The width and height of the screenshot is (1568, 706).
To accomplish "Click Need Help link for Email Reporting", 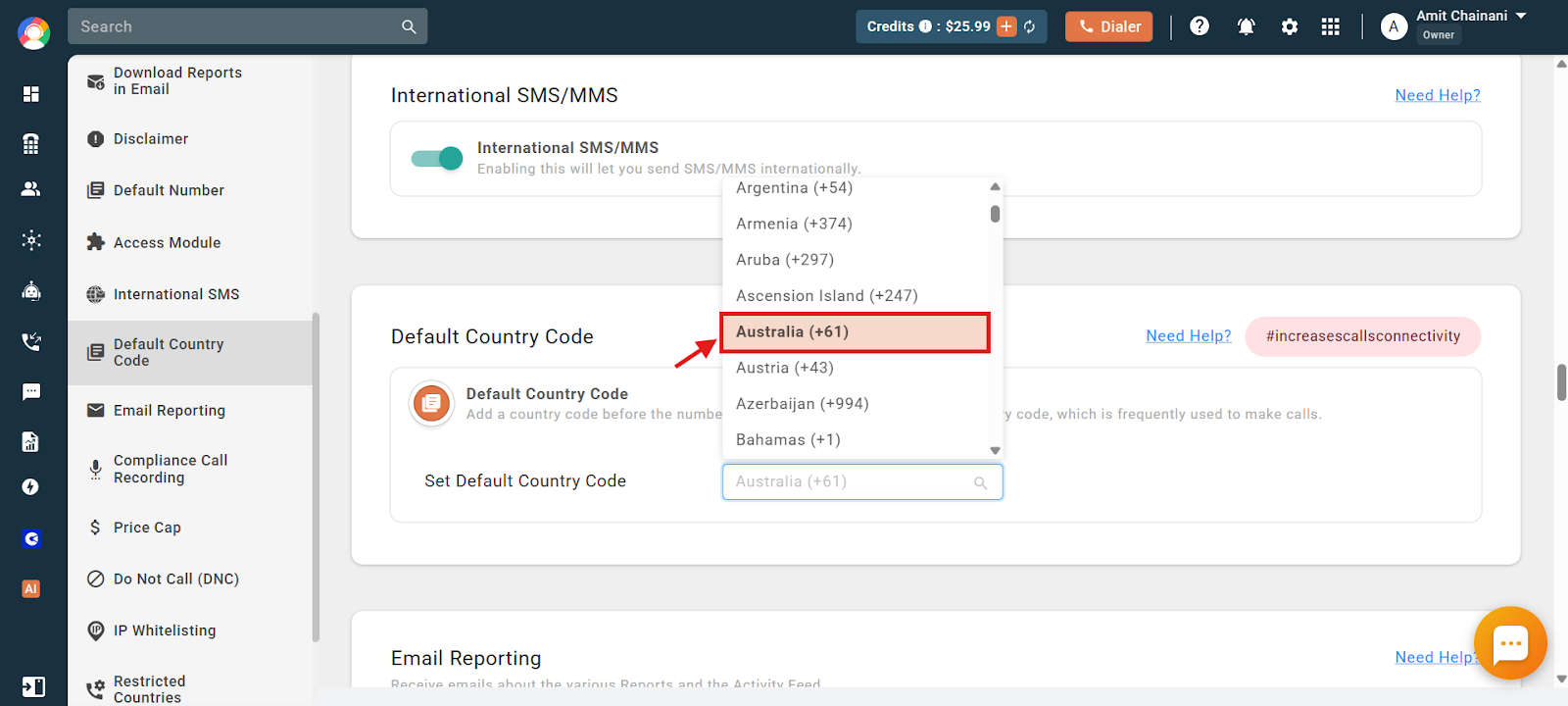I will click(x=1436, y=657).
